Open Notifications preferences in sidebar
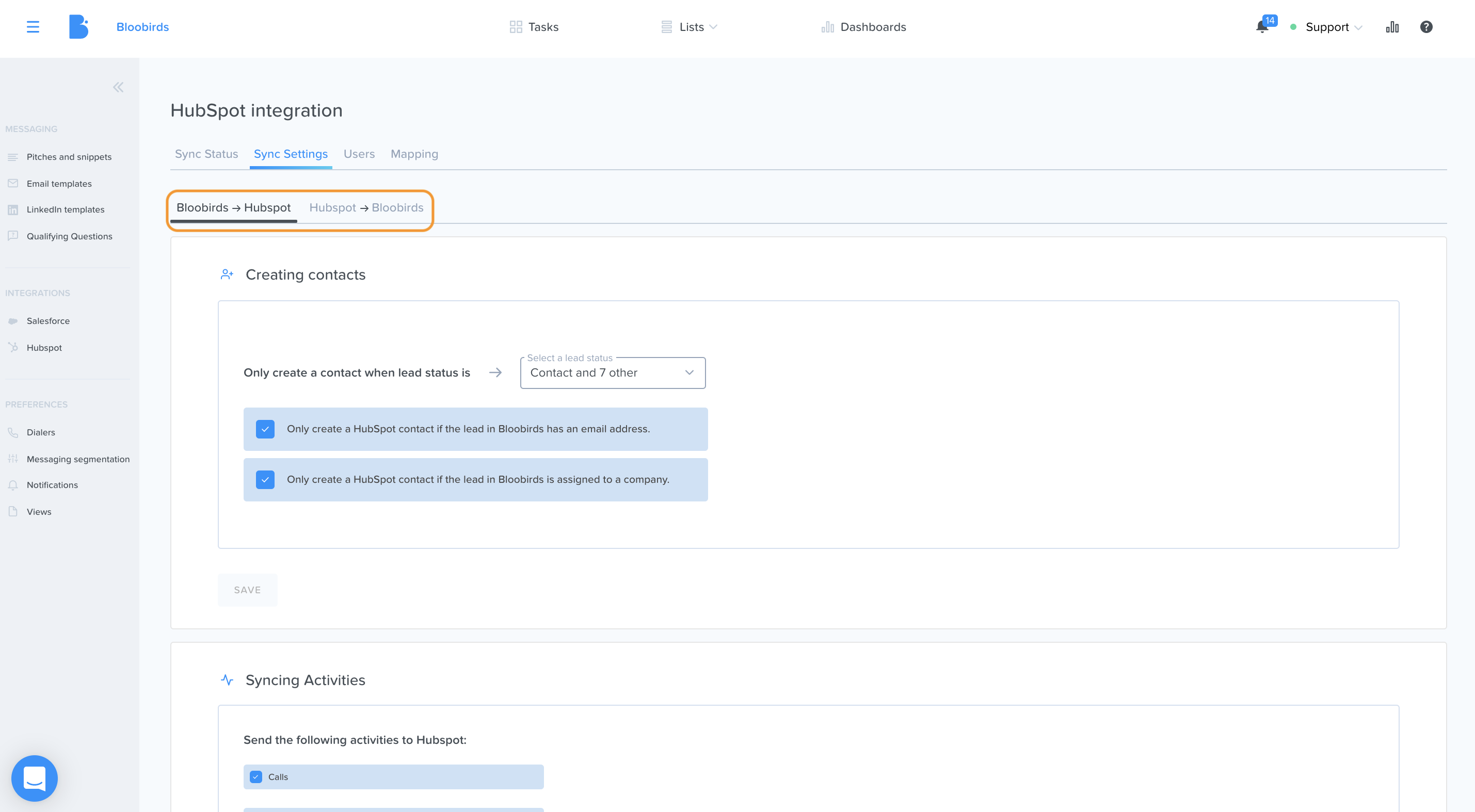This screenshot has height=812, width=1475. tap(52, 485)
